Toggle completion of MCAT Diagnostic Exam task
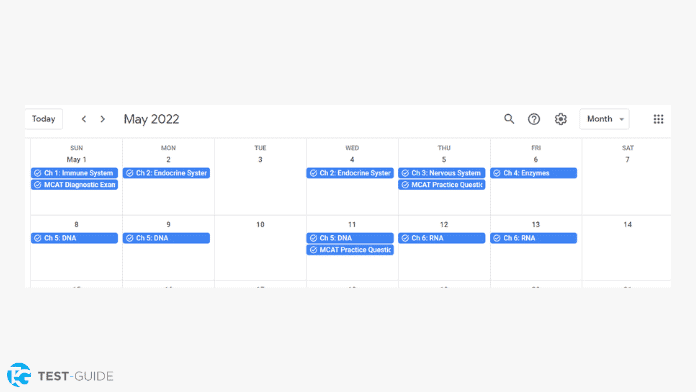Screen dimensions: 696x392 [x=38, y=185]
